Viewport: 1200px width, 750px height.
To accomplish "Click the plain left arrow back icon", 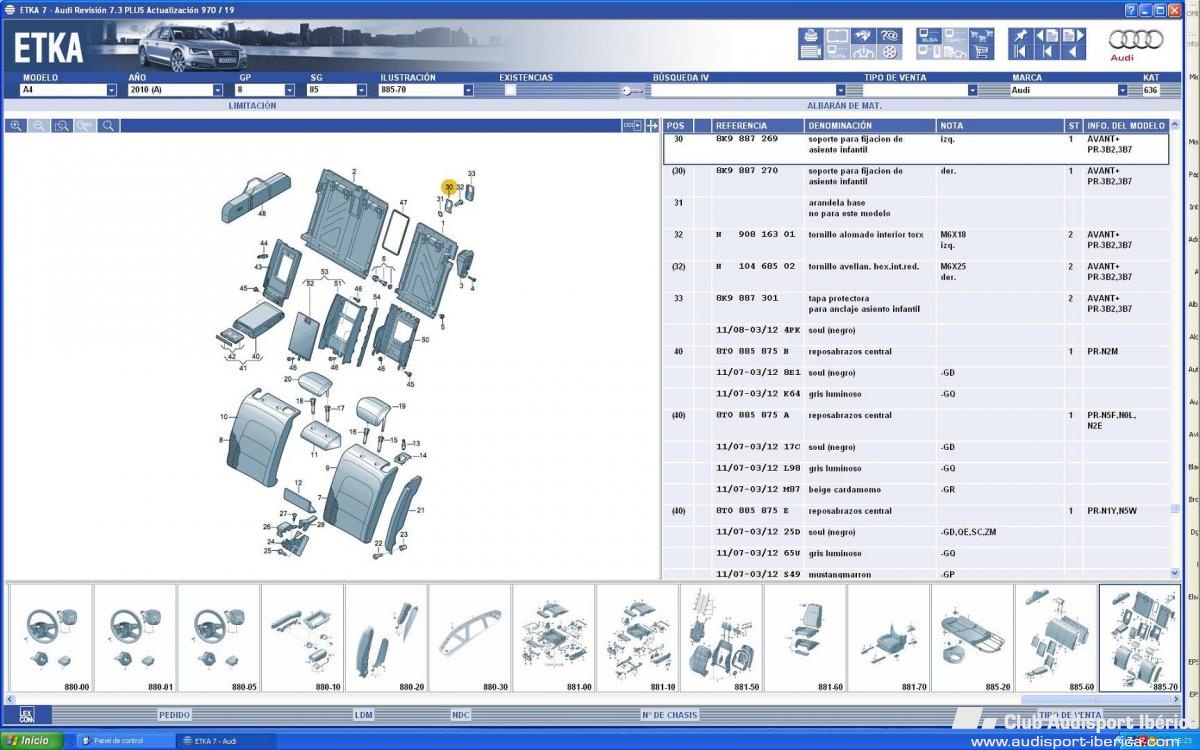I will [x=1073, y=52].
